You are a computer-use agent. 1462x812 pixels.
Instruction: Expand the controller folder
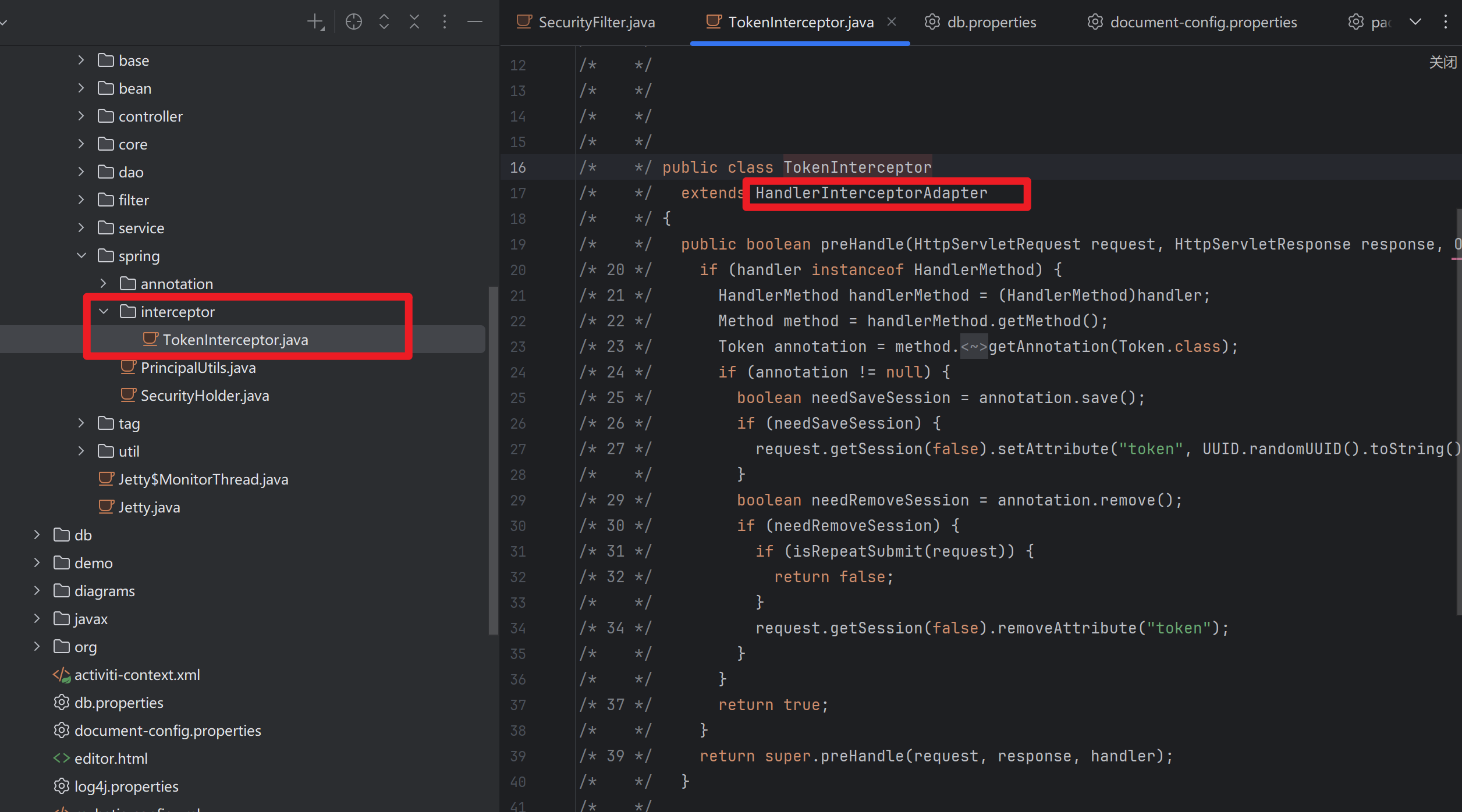pyautogui.click(x=81, y=116)
